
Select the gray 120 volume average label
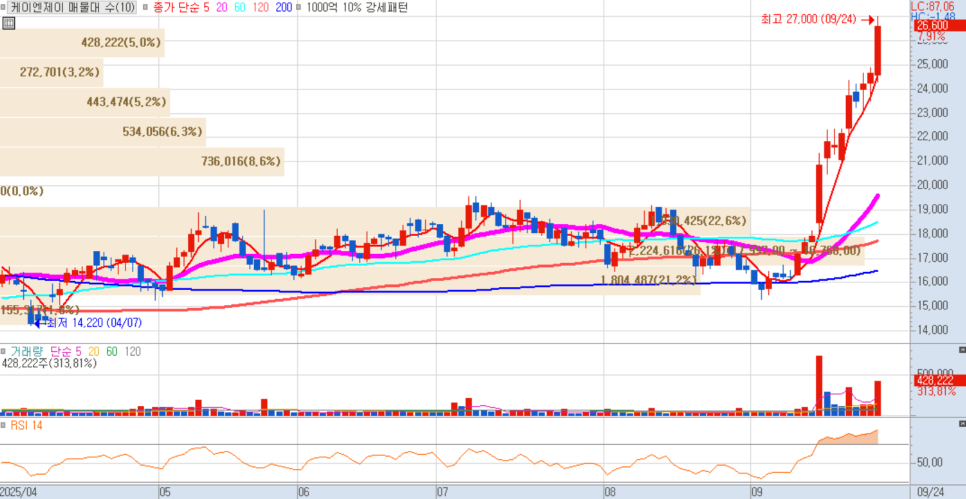pyautogui.click(x=132, y=352)
